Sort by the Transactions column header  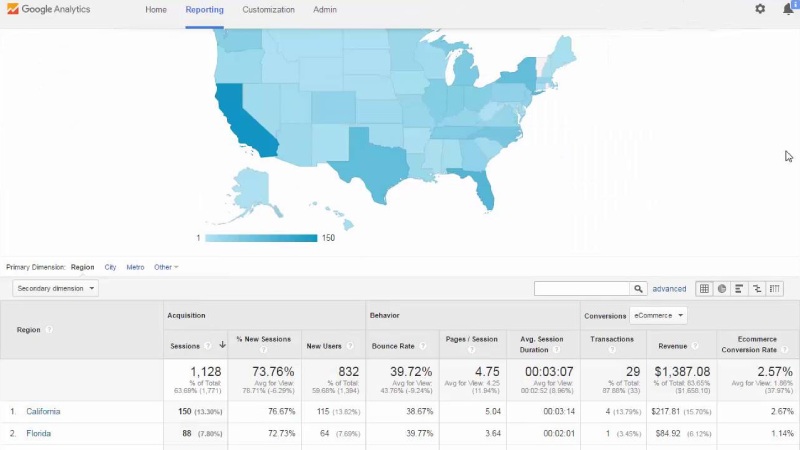(612, 339)
